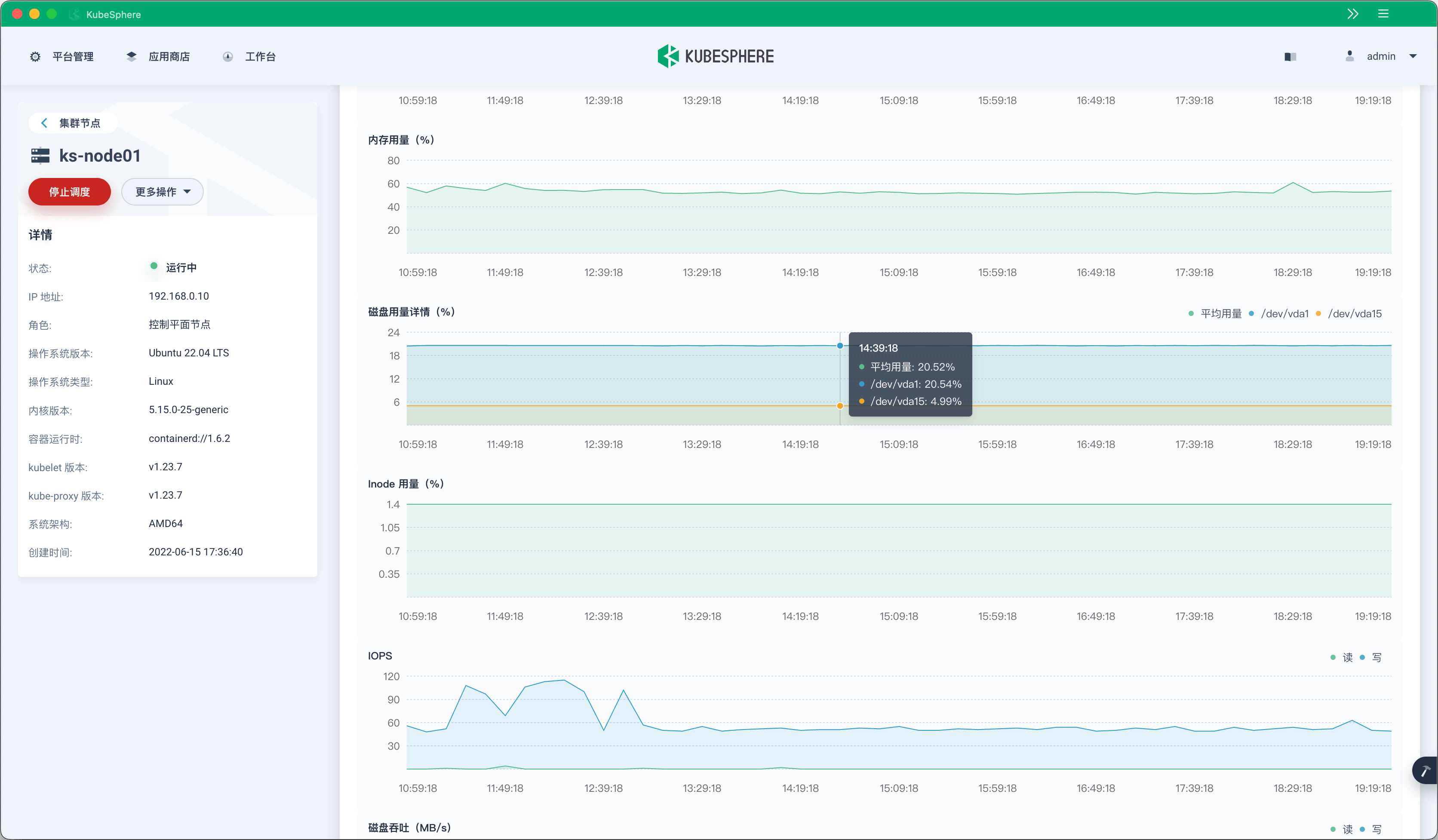Click the double-chevron icon in the title bar
The height and width of the screenshot is (840, 1438).
[1353, 13]
